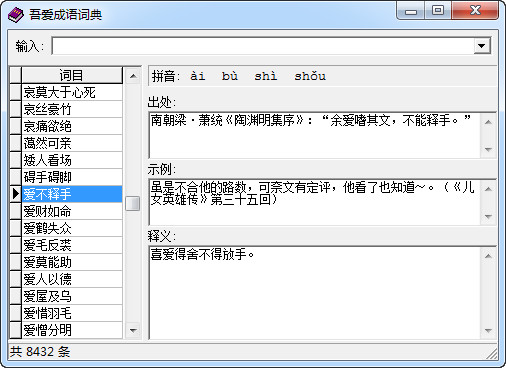Select the entry 蔼然可亲
This screenshot has height=368, width=506.
coord(72,143)
